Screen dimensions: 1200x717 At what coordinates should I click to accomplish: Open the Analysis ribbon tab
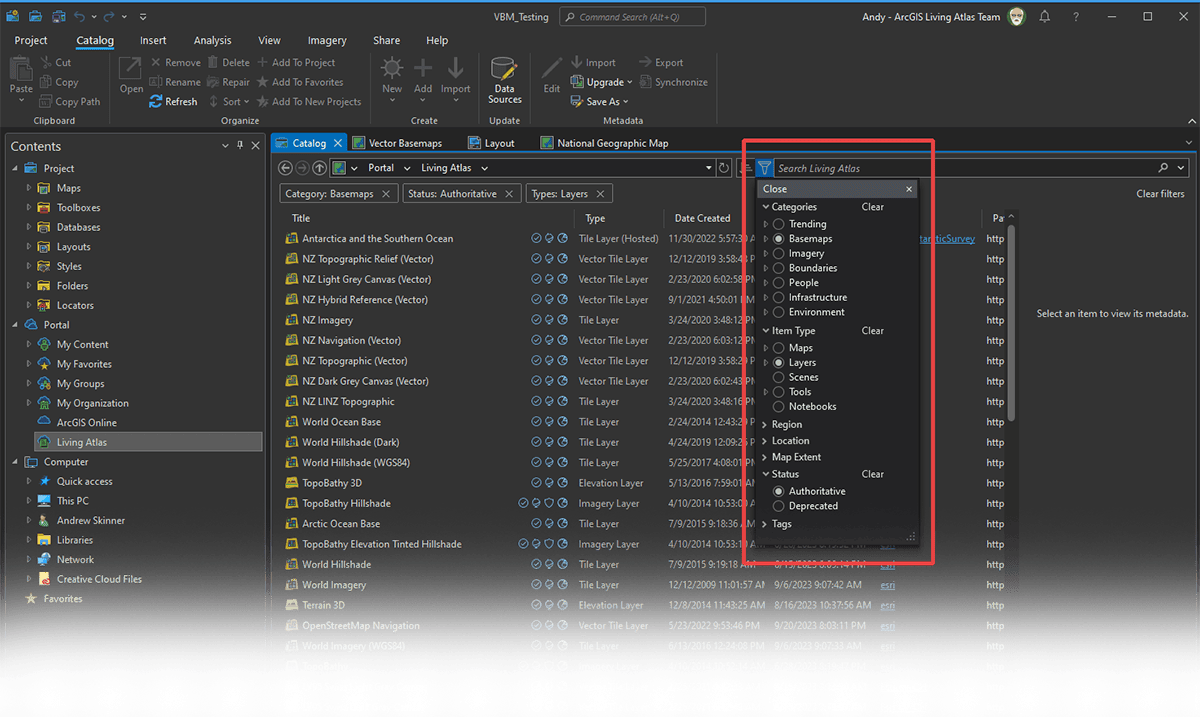tap(212, 41)
